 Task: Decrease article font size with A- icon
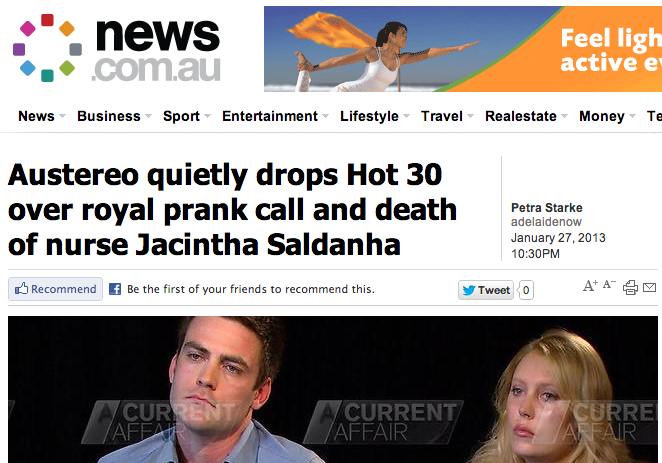[609, 284]
